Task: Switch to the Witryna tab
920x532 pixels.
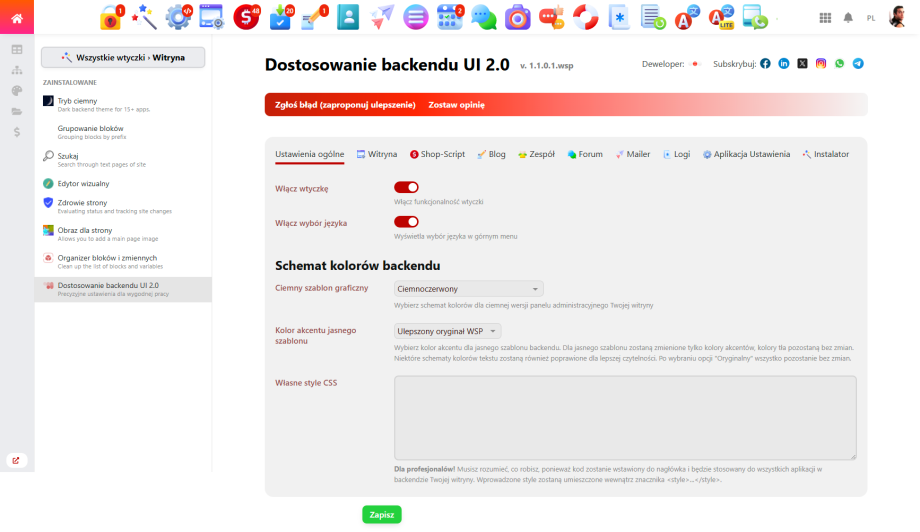Action: 377,154
